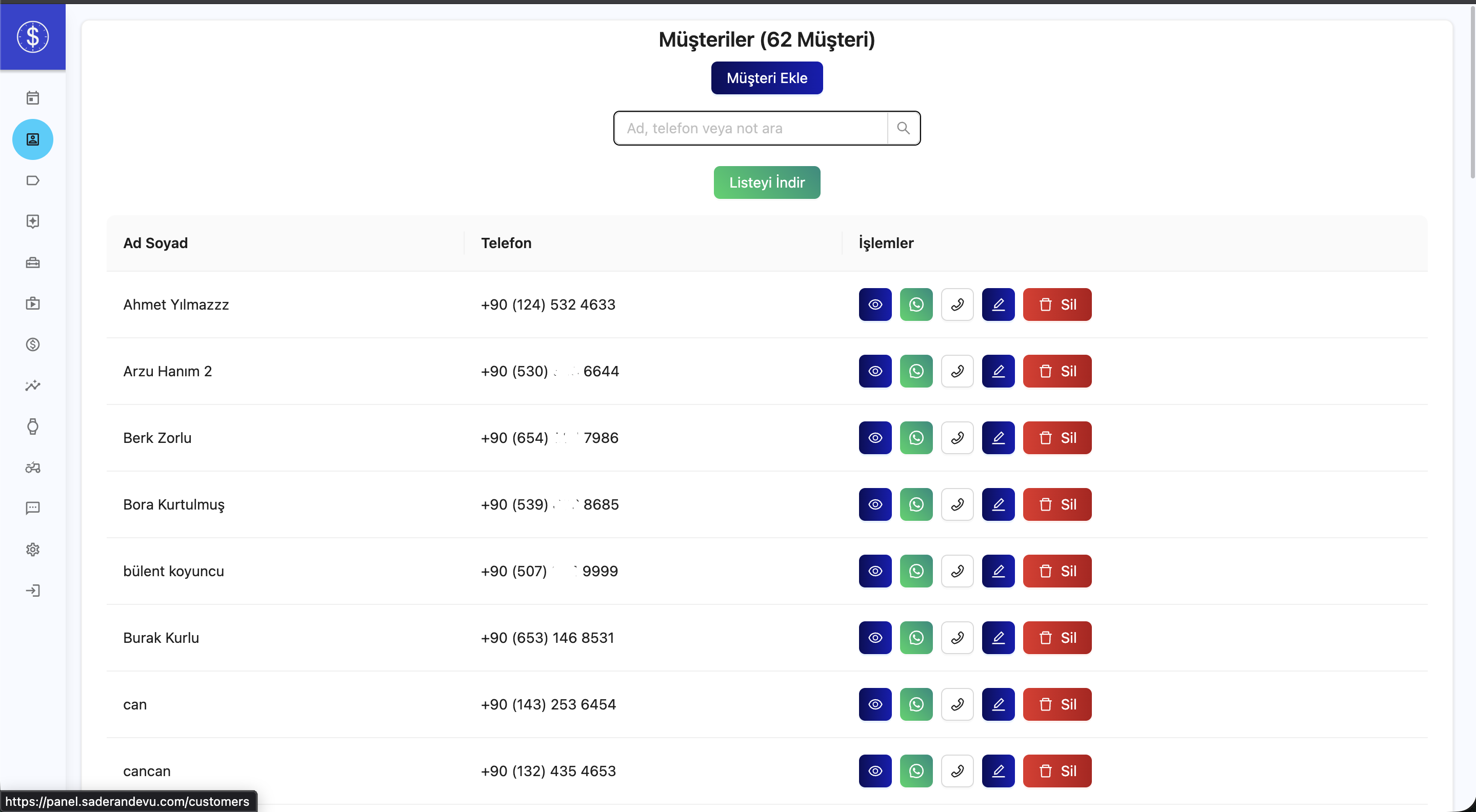Viewport: 1476px width, 812px height.
Task: Open settings gear in sidebar
Action: pyautogui.click(x=33, y=549)
